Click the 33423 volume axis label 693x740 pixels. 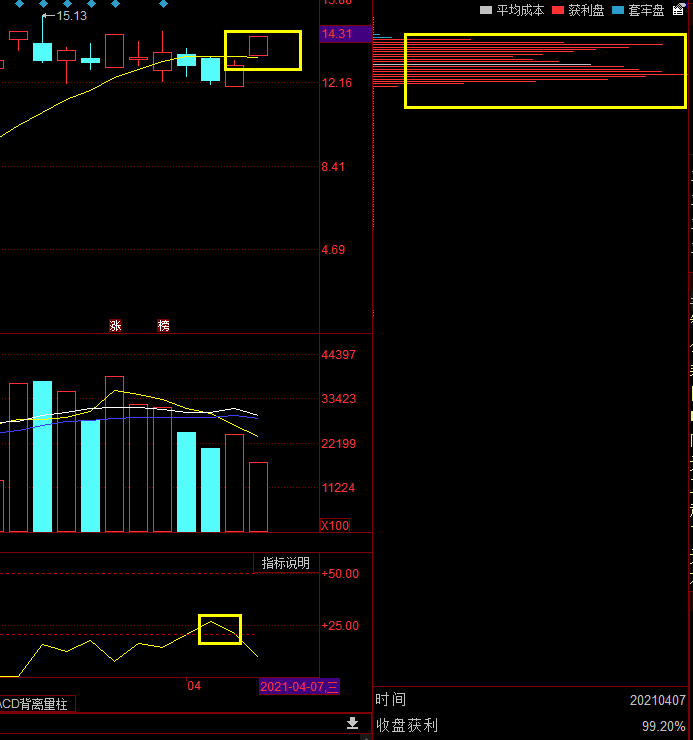pos(338,399)
